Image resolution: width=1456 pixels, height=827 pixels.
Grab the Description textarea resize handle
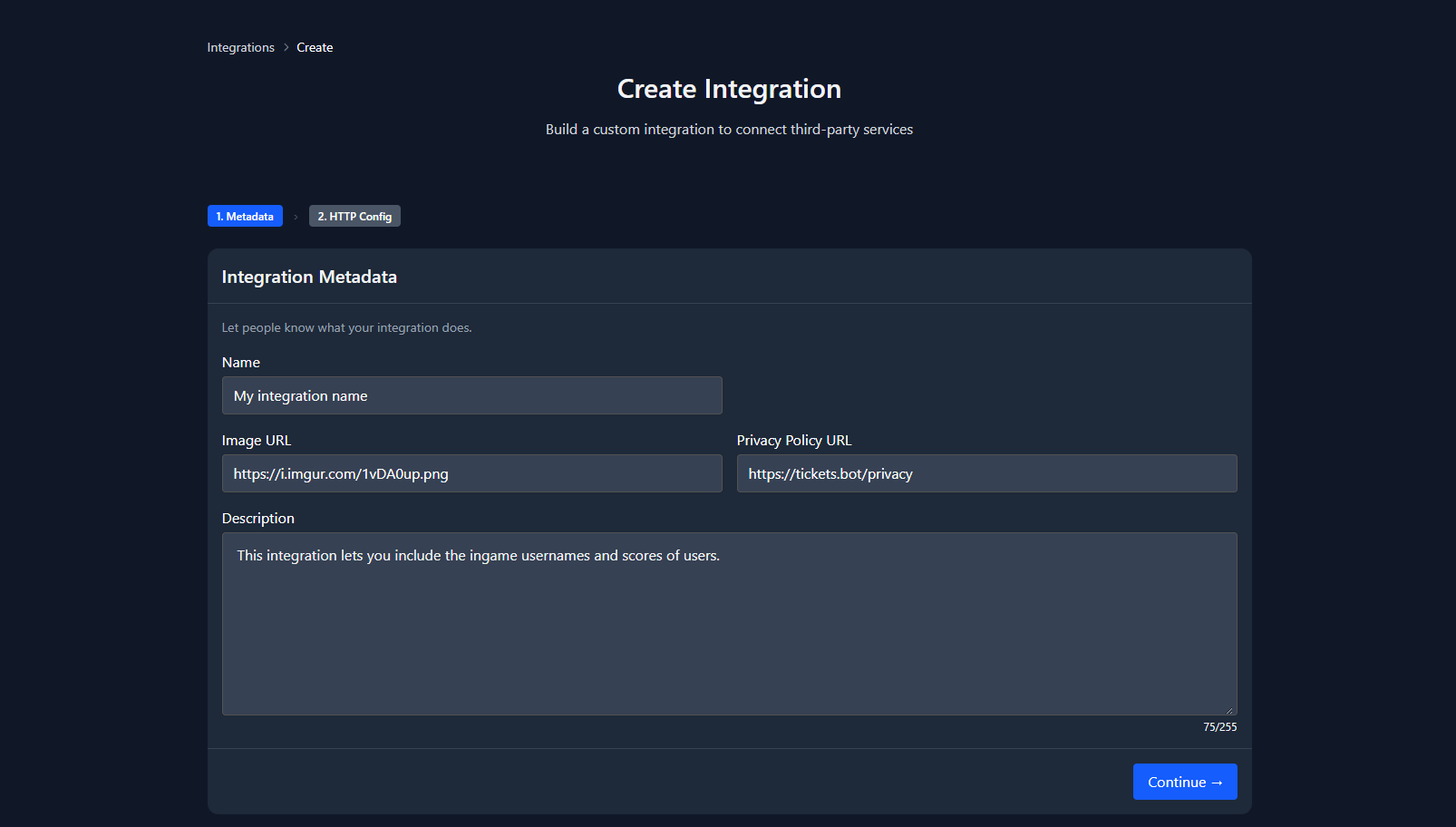pyautogui.click(x=1230, y=709)
